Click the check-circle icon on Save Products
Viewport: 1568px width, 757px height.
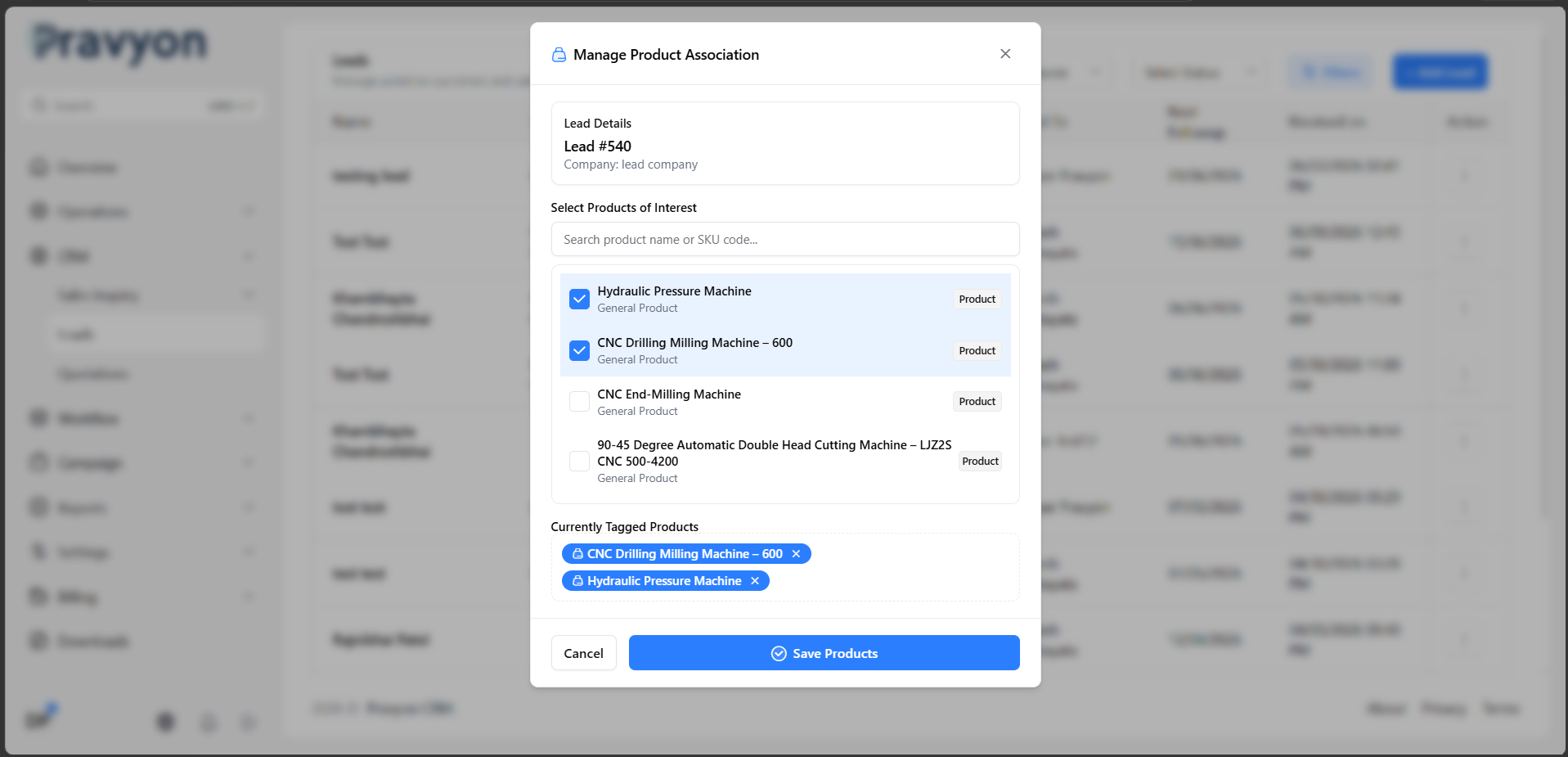[x=779, y=653]
